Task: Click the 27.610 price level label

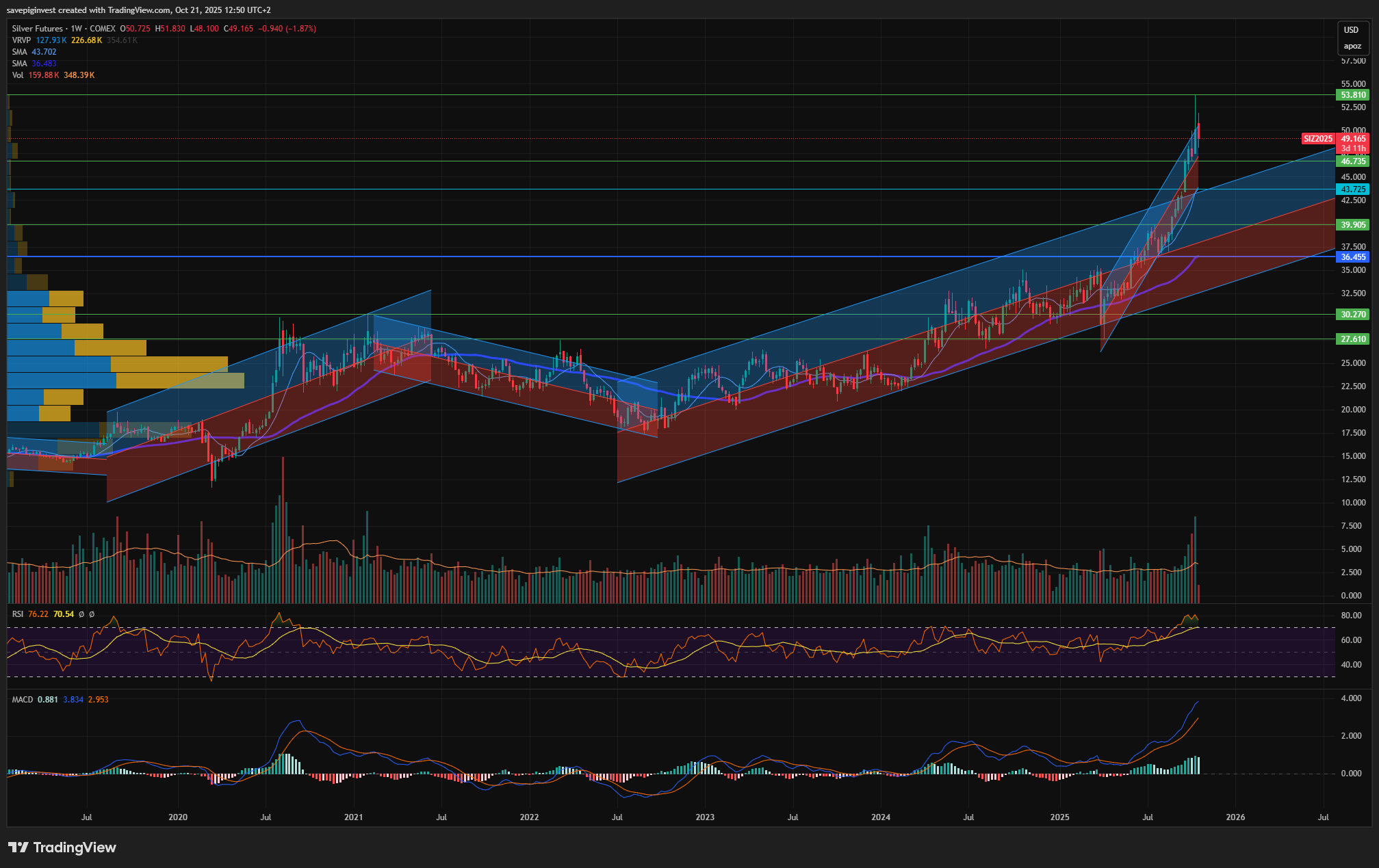Action: [1353, 339]
